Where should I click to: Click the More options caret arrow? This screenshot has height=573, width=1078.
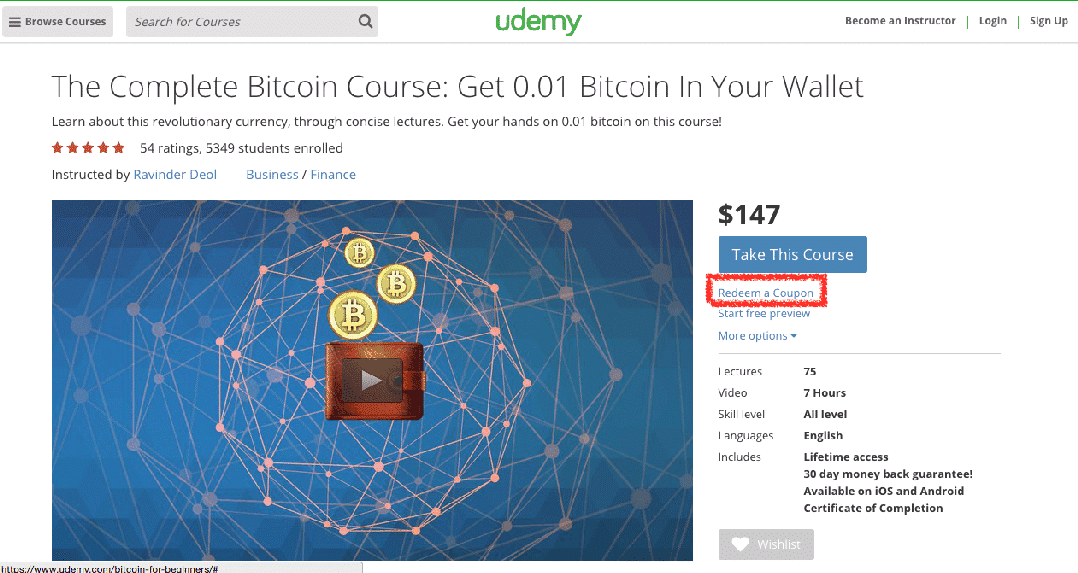(793, 336)
